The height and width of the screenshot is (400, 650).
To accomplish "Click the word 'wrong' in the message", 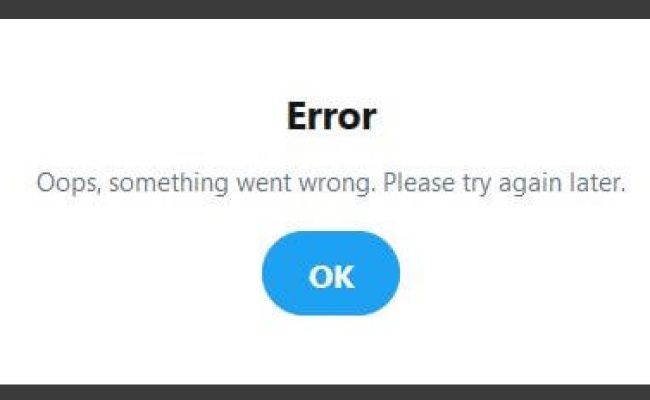I will [x=335, y=184].
